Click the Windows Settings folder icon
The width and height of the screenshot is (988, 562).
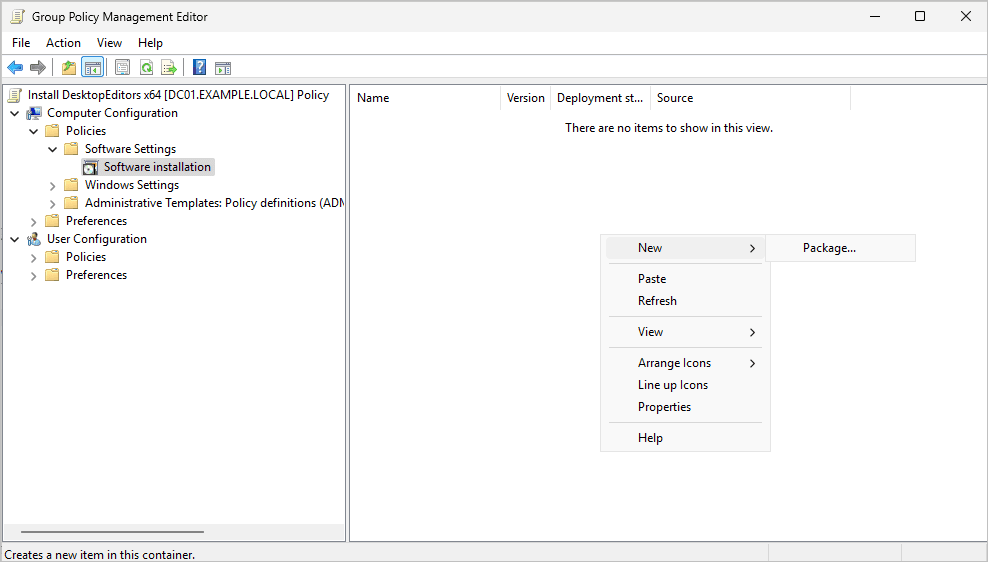pyautogui.click(x=71, y=185)
